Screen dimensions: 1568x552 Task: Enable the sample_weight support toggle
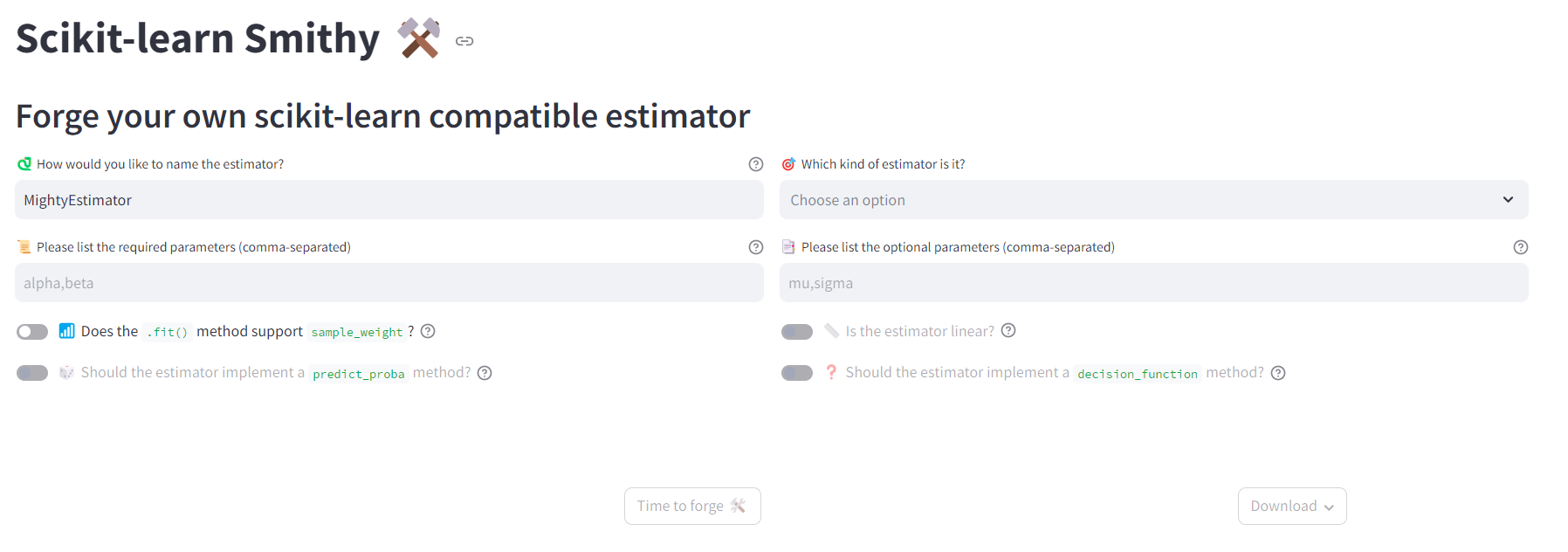[x=32, y=332]
